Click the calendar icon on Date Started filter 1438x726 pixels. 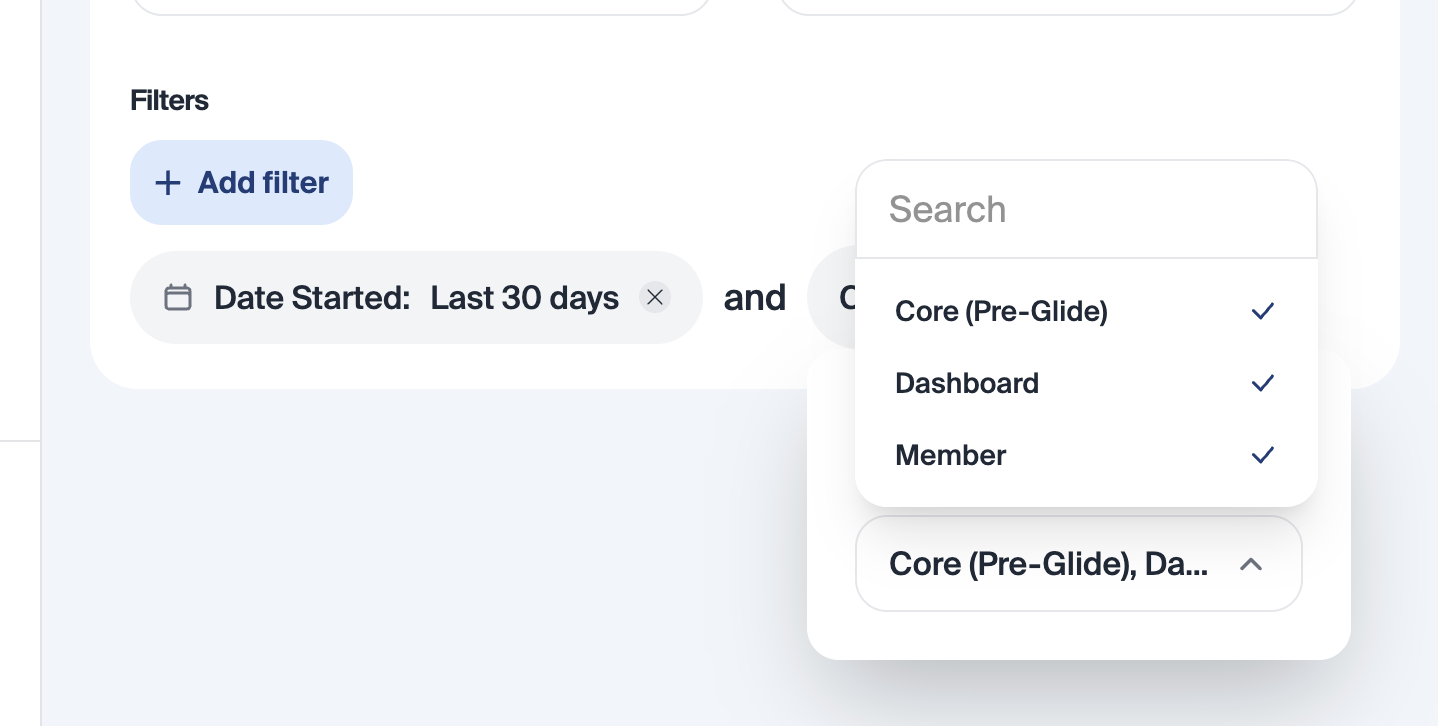178,298
